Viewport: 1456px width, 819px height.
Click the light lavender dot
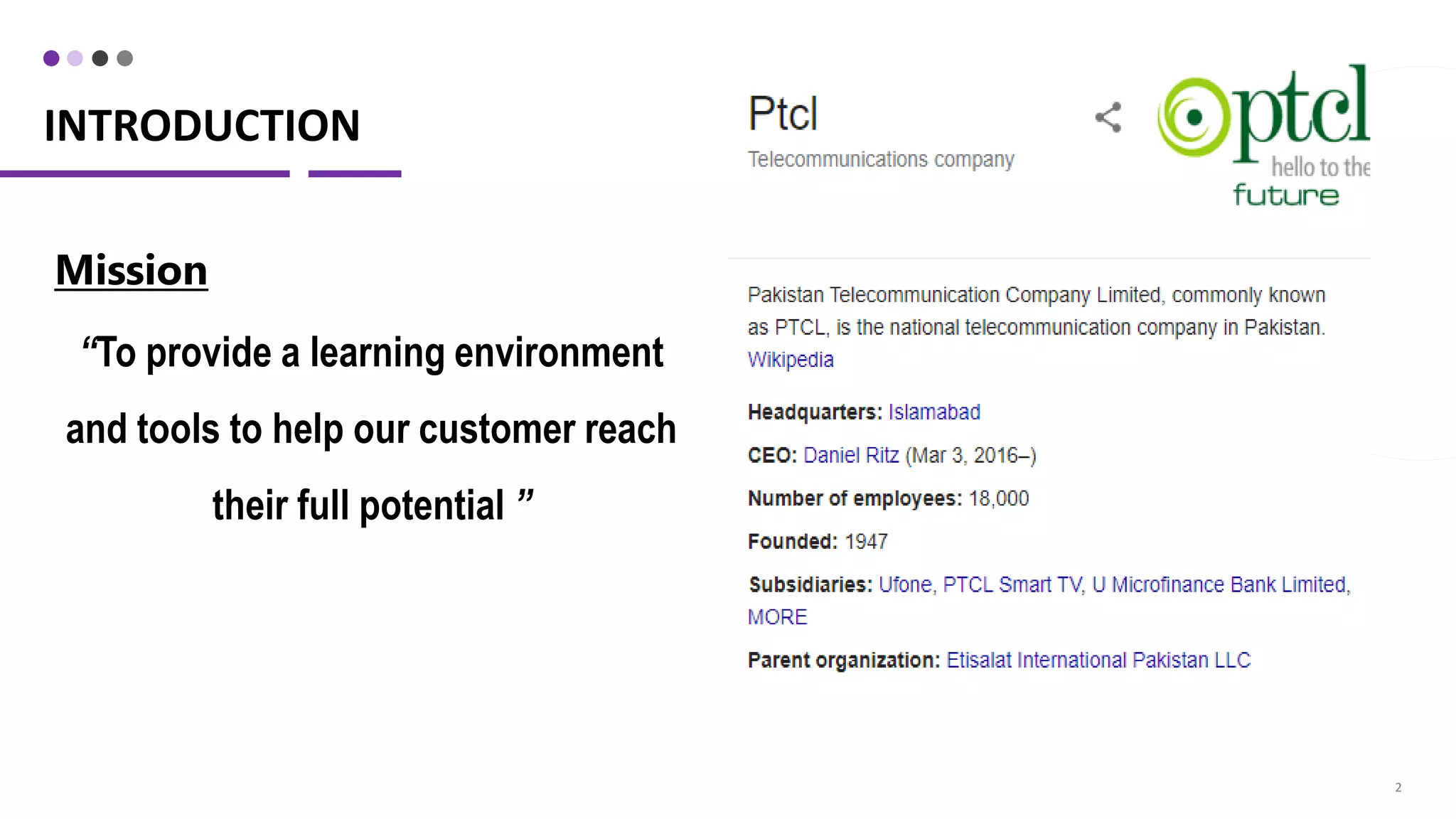[75, 58]
